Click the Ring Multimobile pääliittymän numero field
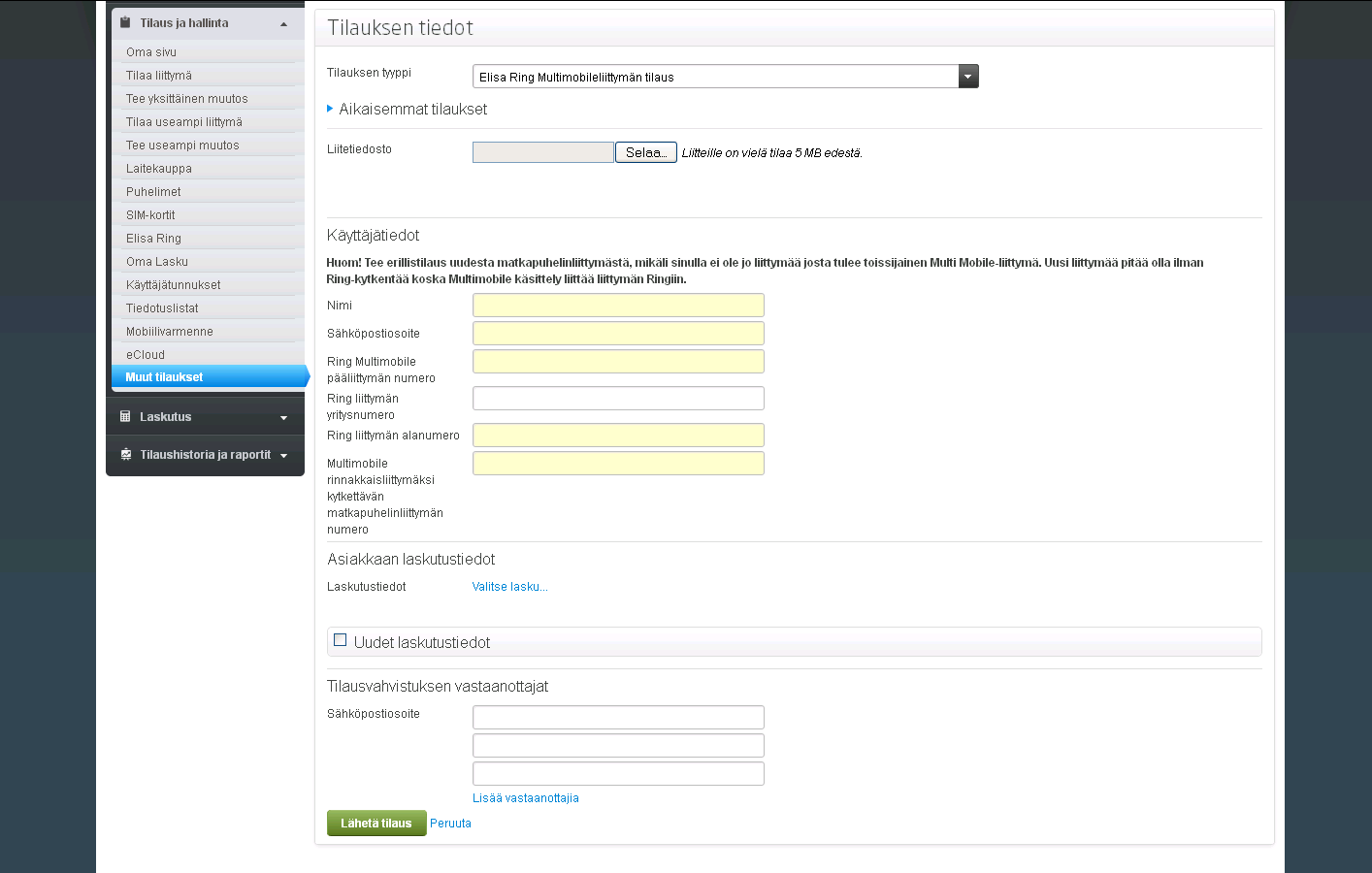Viewport: 1372px width, 873px height. (x=618, y=362)
